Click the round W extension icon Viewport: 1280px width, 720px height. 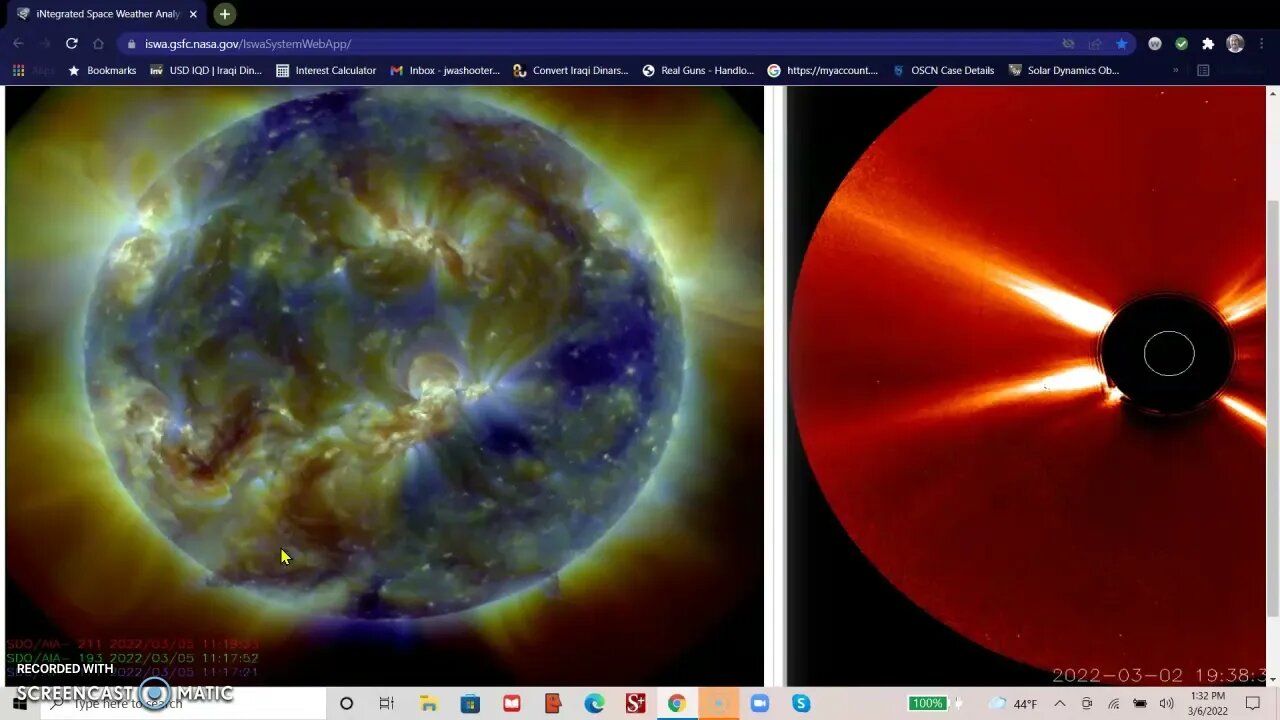point(1155,44)
